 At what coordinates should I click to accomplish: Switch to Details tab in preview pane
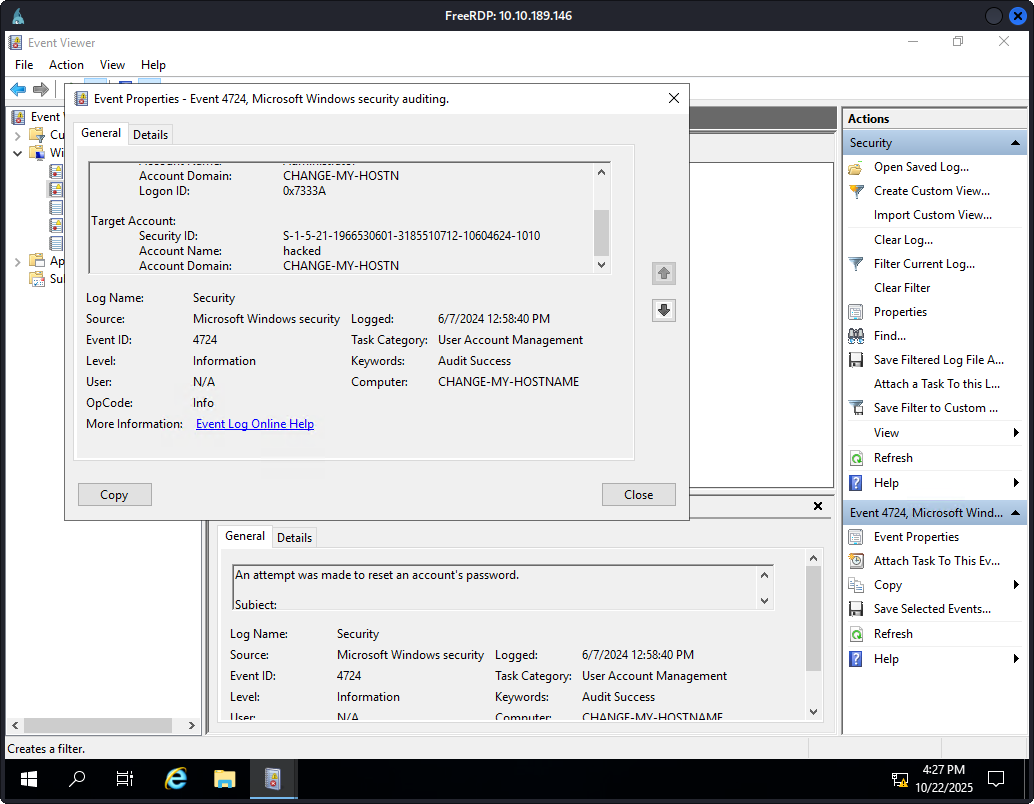pos(294,538)
